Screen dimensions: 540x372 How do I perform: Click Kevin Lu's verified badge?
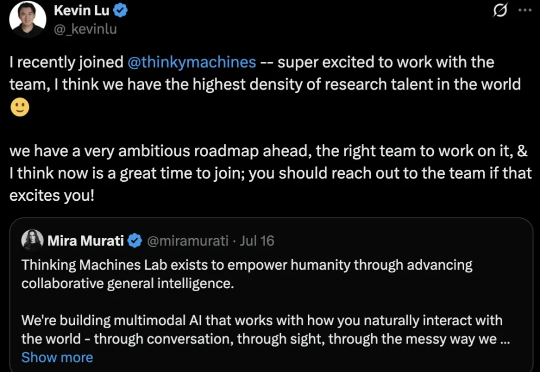(x=121, y=11)
